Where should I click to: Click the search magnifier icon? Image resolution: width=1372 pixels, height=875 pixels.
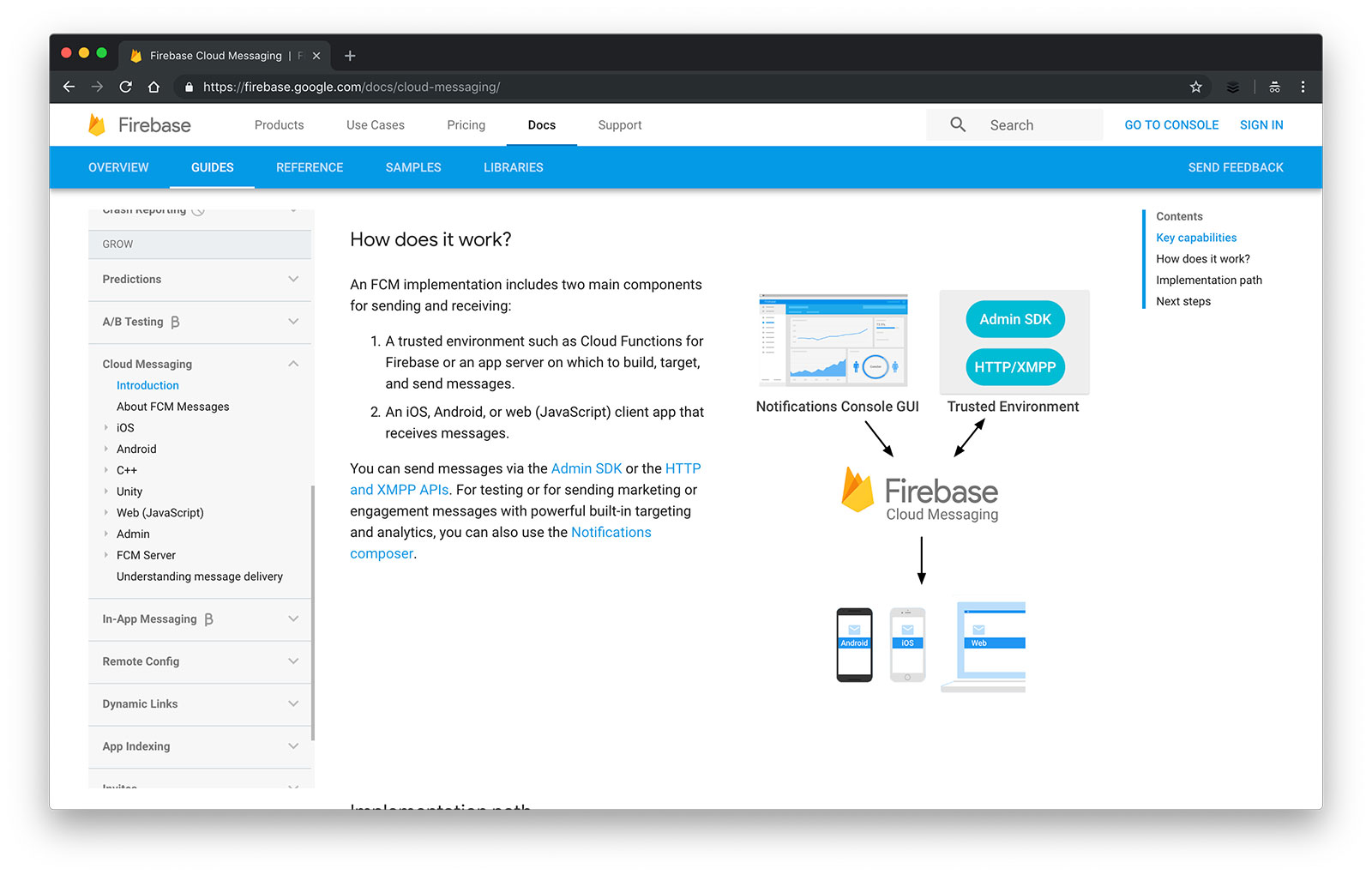pos(958,124)
